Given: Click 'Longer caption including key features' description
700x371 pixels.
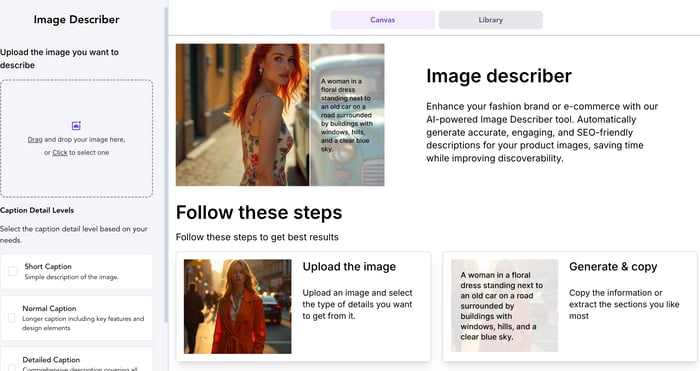Looking at the screenshot, I should pyautogui.click(x=83, y=323).
